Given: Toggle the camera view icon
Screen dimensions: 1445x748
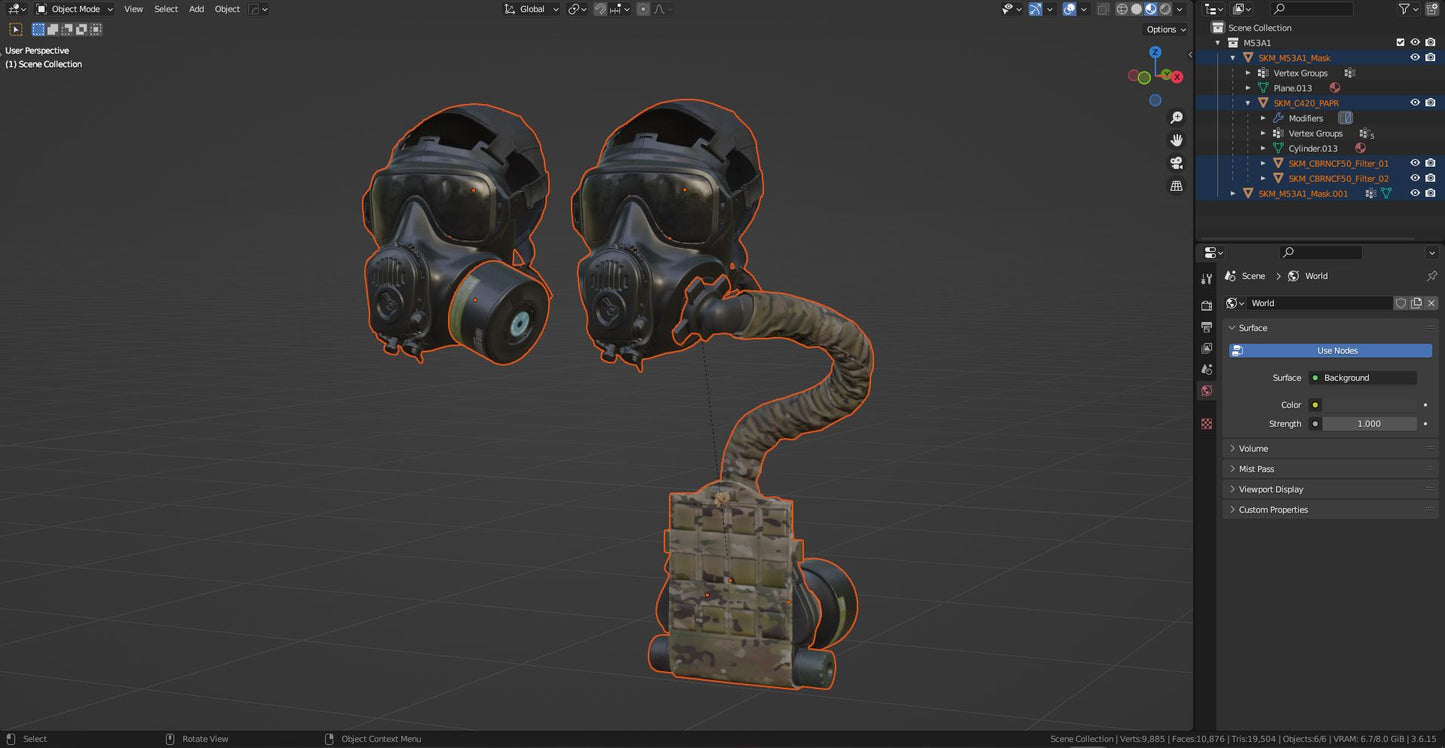Looking at the screenshot, I should click(1177, 163).
